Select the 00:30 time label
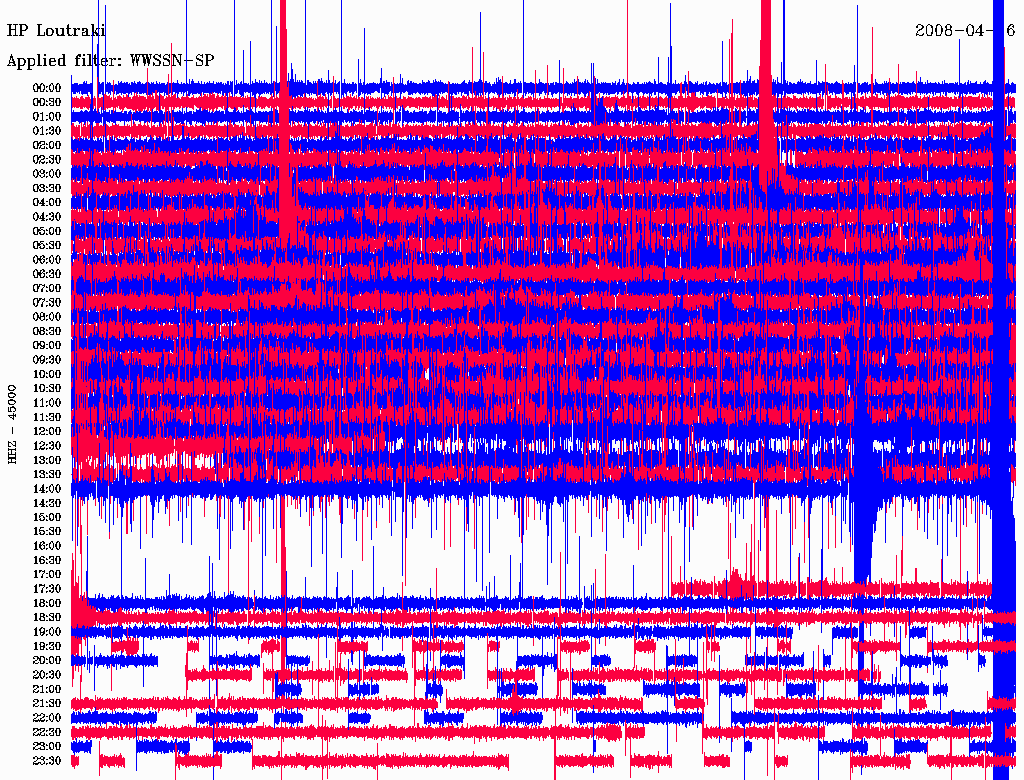1024x780 pixels. point(47,102)
